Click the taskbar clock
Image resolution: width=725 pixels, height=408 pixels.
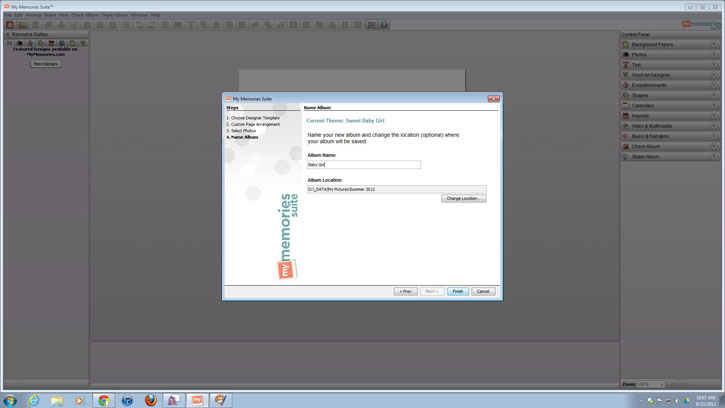tap(706, 401)
